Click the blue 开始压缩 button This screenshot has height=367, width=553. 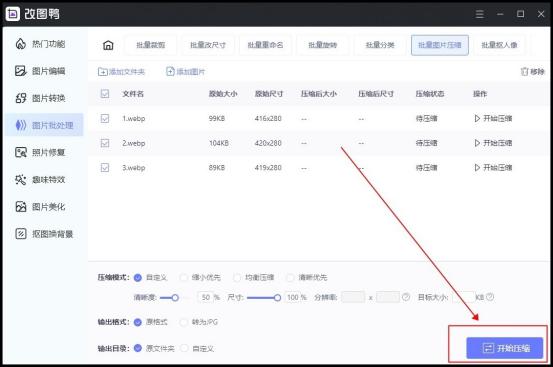click(505, 348)
